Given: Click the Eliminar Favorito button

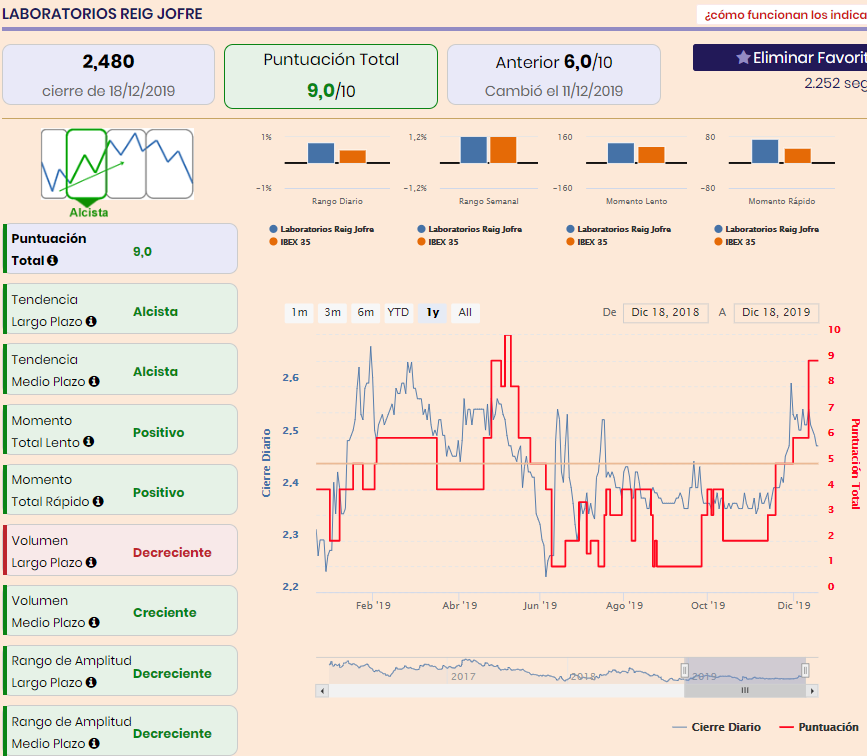Looking at the screenshot, I should tap(780, 58).
